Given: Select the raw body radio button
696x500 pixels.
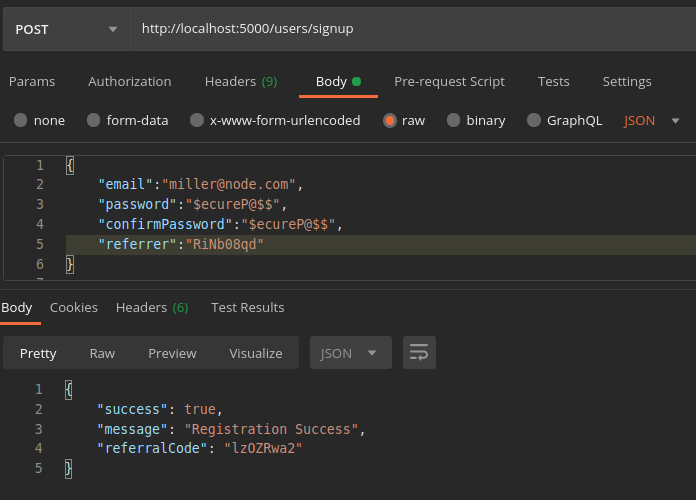Looking at the screenshot, I should pyautogui.click(x=389, y=120).
